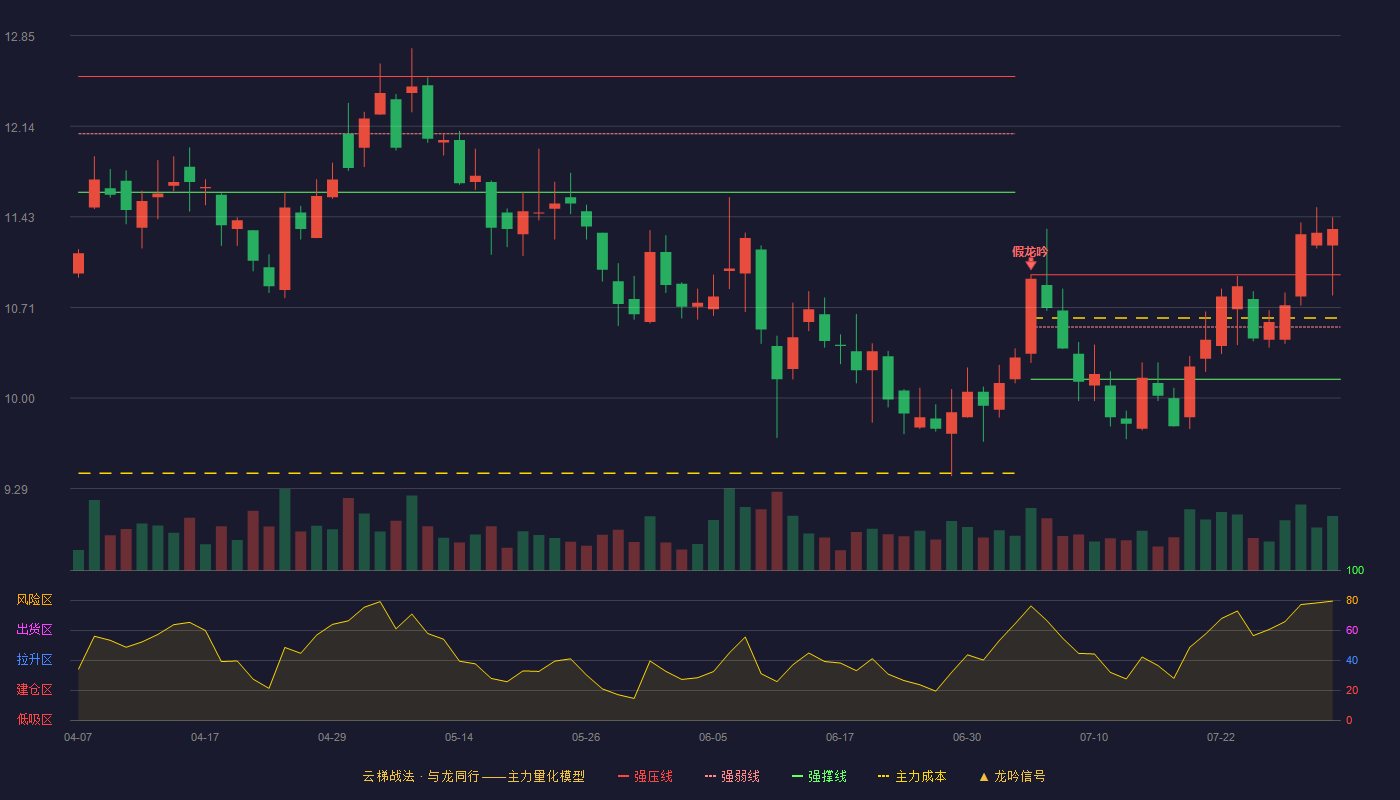Click the 06-05 date label
The height and width of the screenshot is (800, 1400).
tap(713, 737)
